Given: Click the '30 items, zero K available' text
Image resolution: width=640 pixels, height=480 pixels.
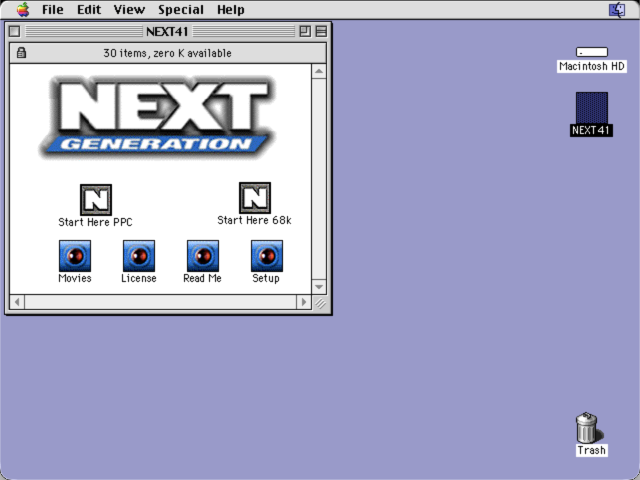Looking at the screenshot, I should [167, 53].
